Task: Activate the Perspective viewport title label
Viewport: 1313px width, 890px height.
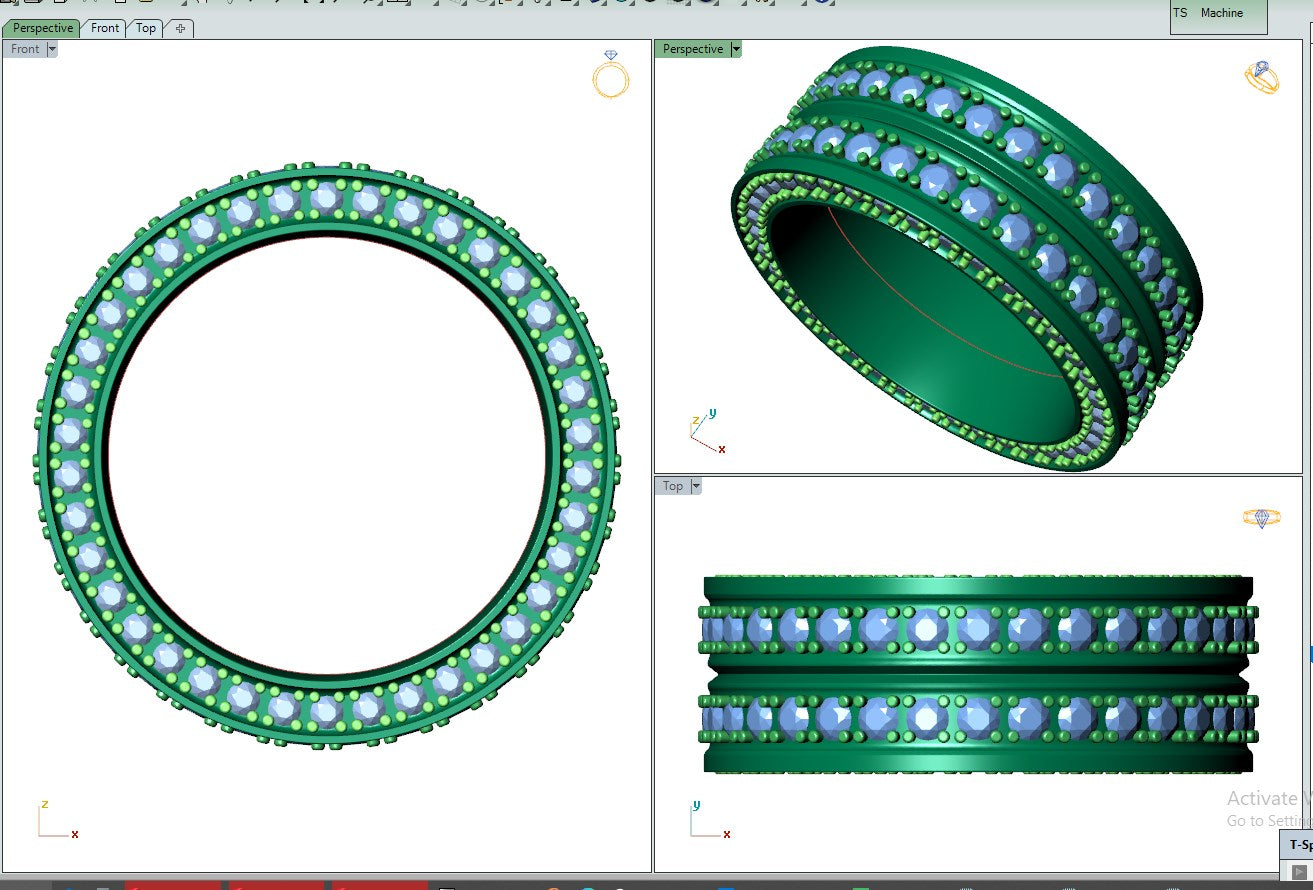Action: tap(692, 49)
